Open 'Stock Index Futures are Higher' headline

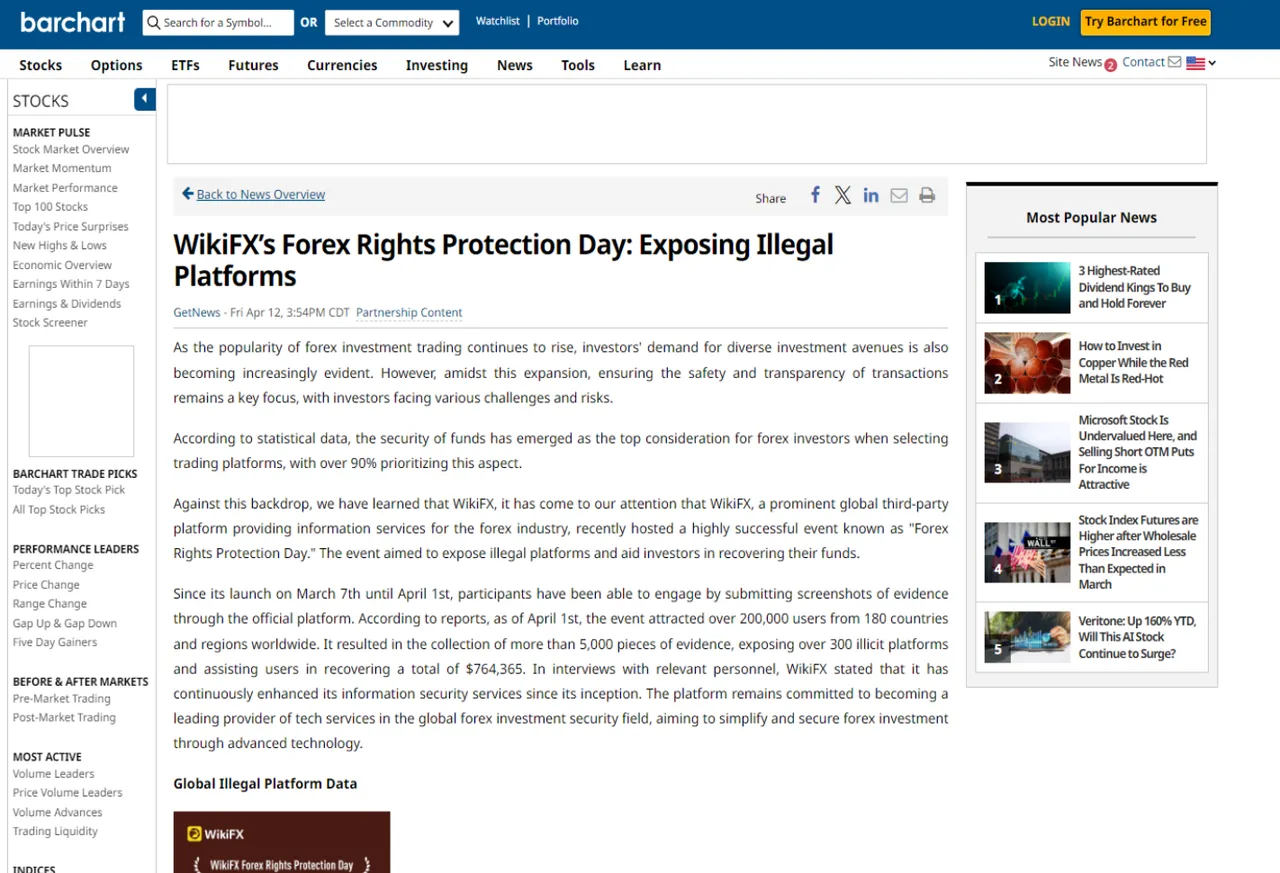tap(1138, 552)
